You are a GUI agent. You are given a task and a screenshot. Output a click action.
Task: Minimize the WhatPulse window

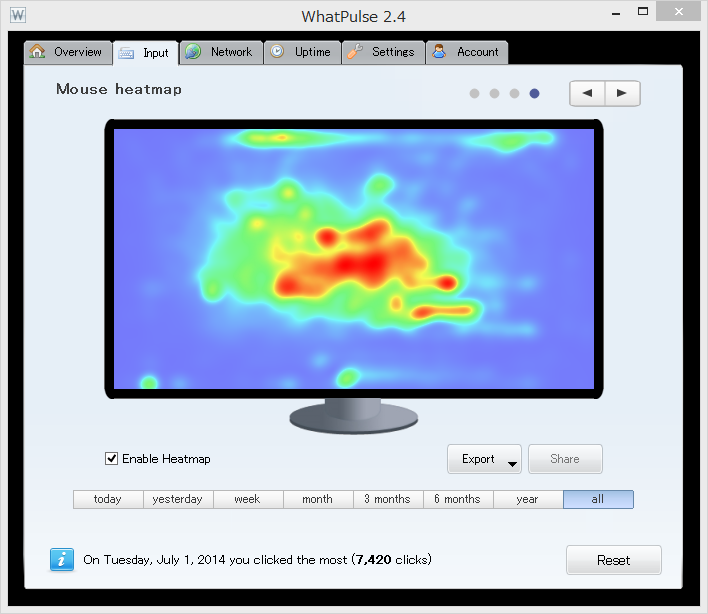coord(616,14)
